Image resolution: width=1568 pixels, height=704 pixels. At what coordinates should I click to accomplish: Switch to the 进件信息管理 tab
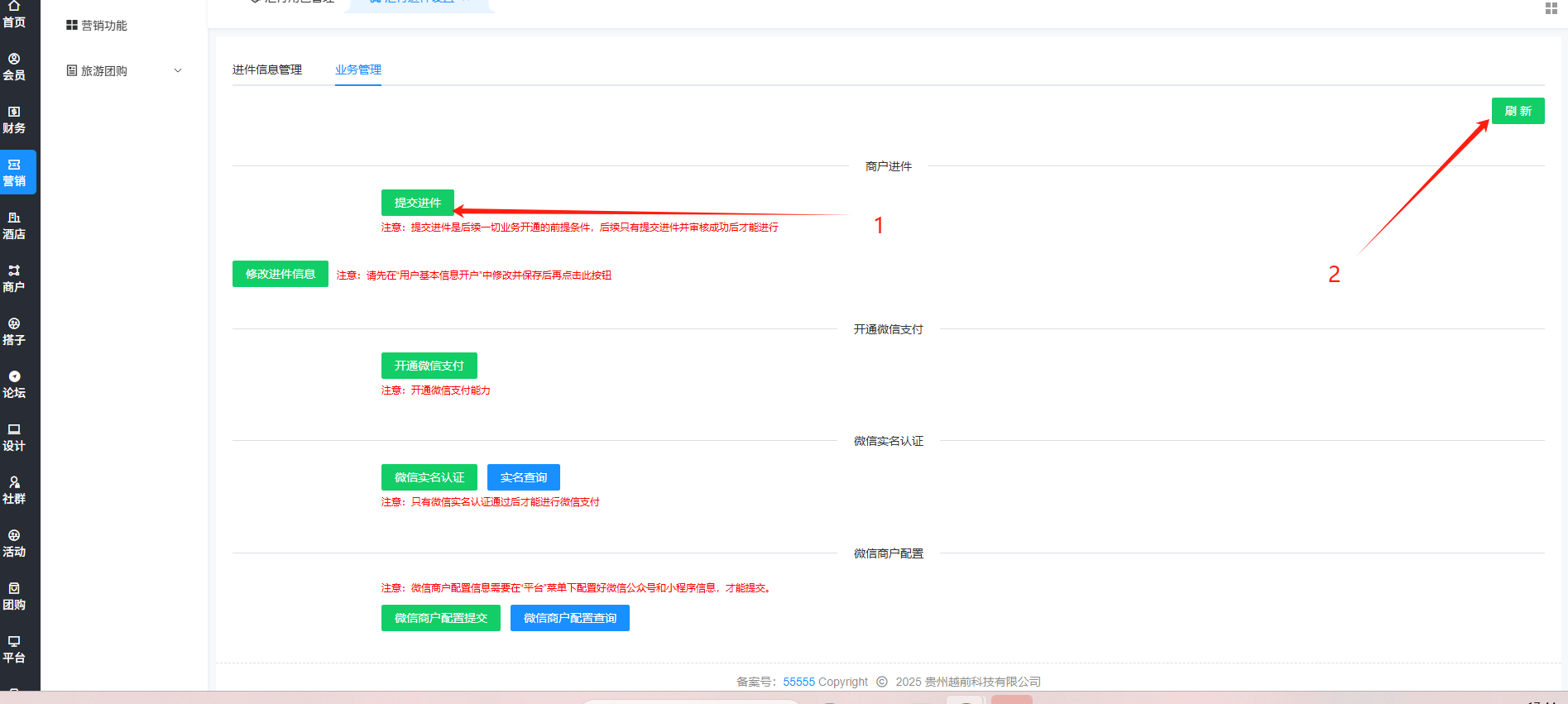[x=267, y=69]
